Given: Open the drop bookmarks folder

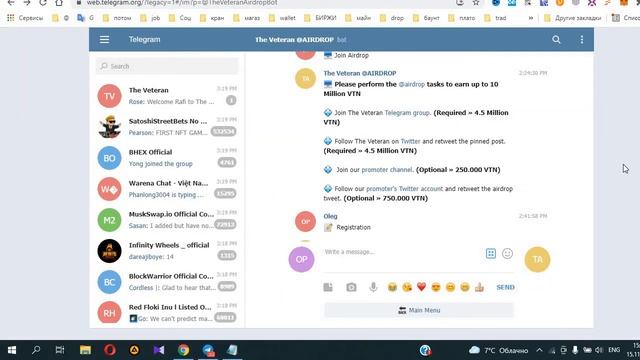Looking at the screenshot, I should [x=392, y=18].
